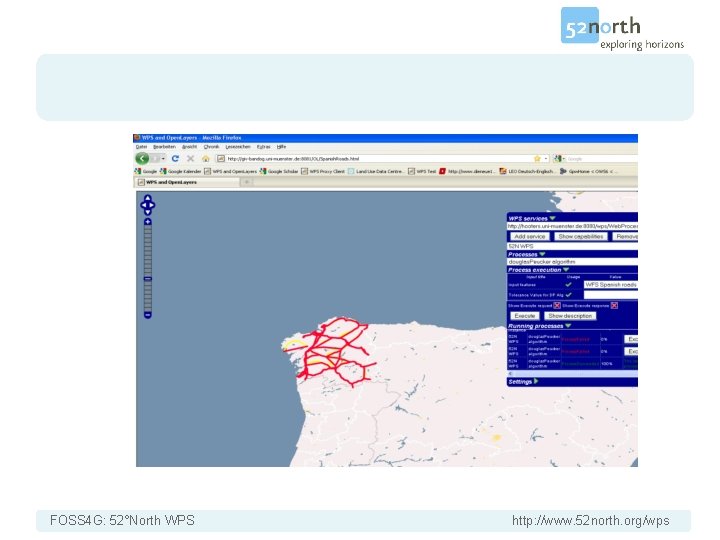Open the douglasPeucker algorithm process dropdown
Viewport: 720px width, 540px height.
tap(572, 261)
